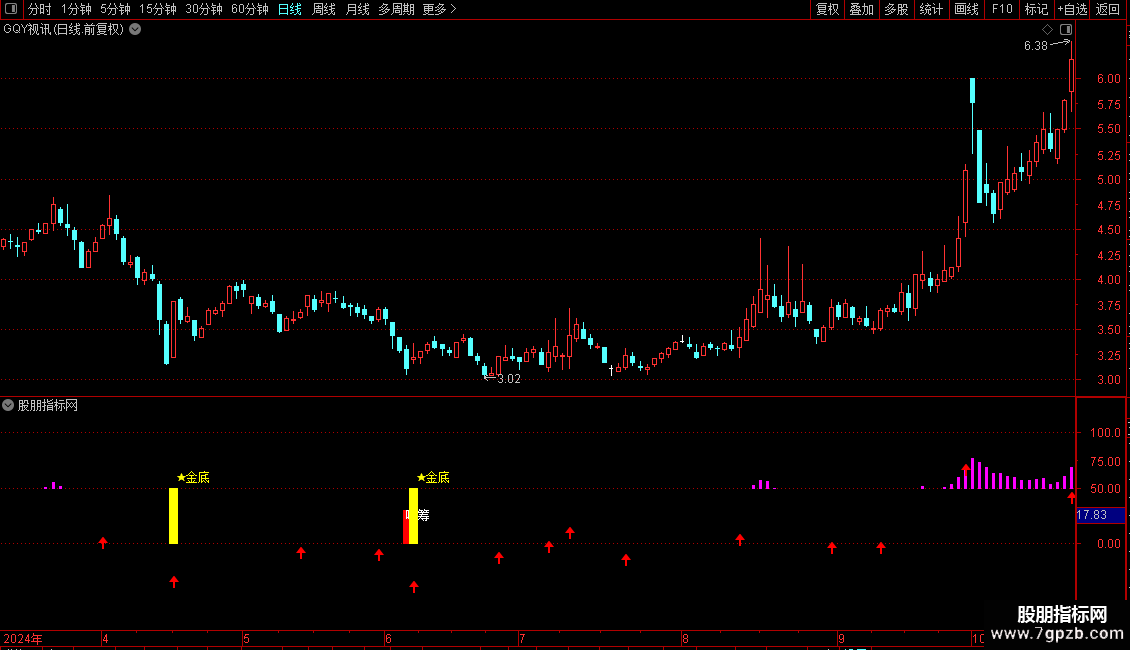Screen dimensions: 1130x650
Task: Select the 30分钟 period tab
Action: [204, 9]
